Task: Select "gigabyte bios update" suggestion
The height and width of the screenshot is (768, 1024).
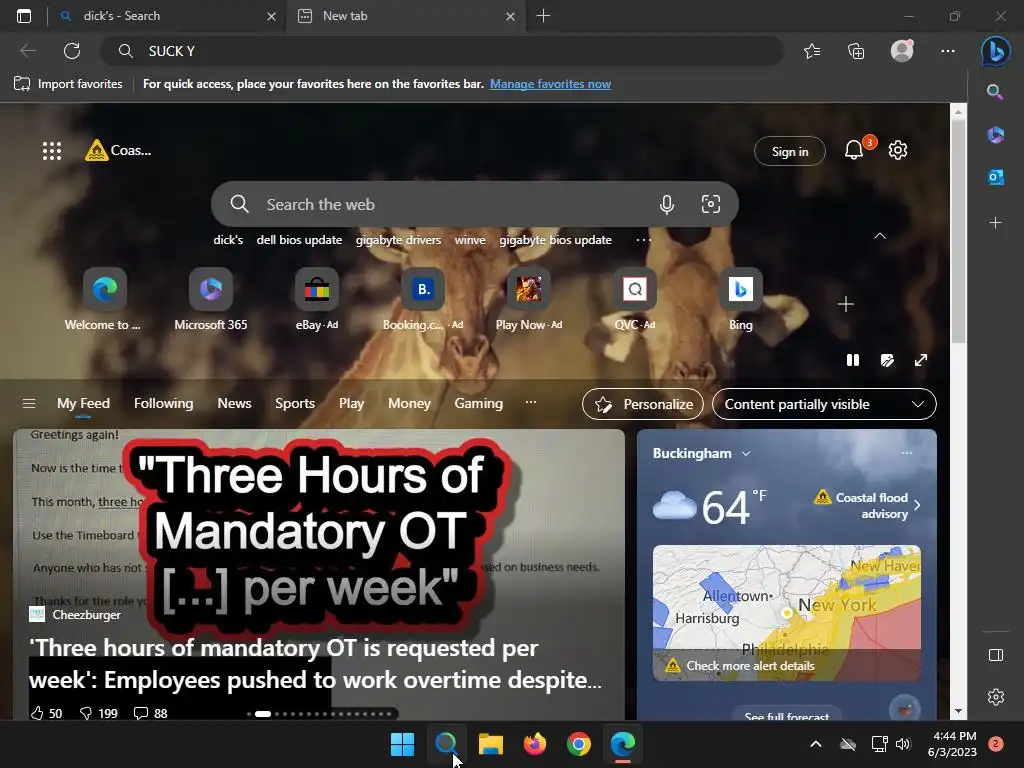Action: pyautogui.click(x=555, y=240)
